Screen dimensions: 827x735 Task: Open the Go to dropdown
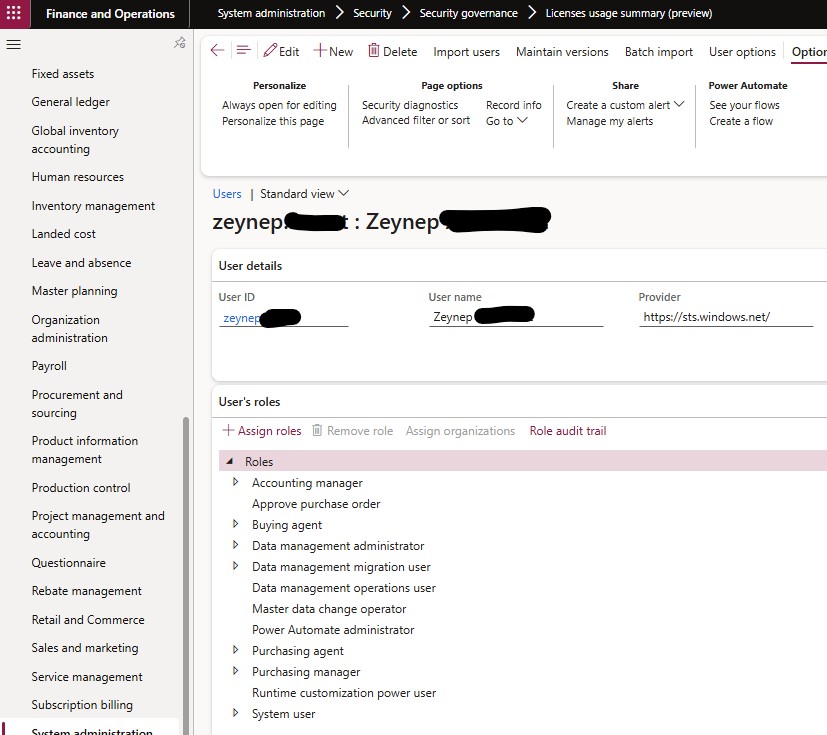pos(506,121)
